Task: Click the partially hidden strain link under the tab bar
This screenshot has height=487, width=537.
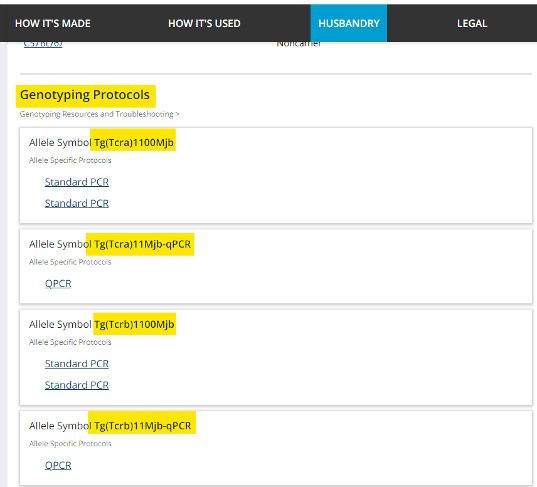Action: pyautogui.click(x=43, y=44)
